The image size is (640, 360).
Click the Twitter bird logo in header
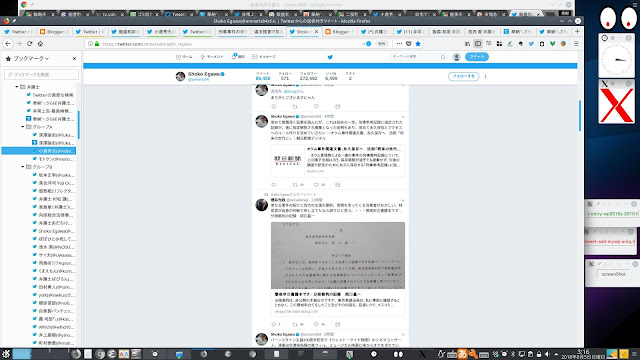tap(330, 57)
